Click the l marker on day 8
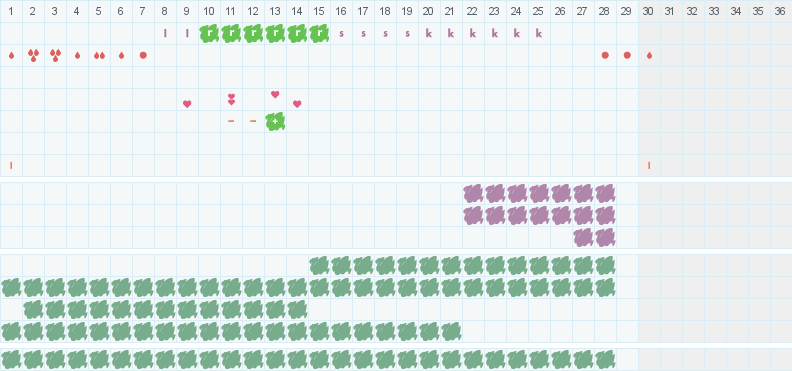The width and height of the screenshot is (792, 371). point(165,34)
